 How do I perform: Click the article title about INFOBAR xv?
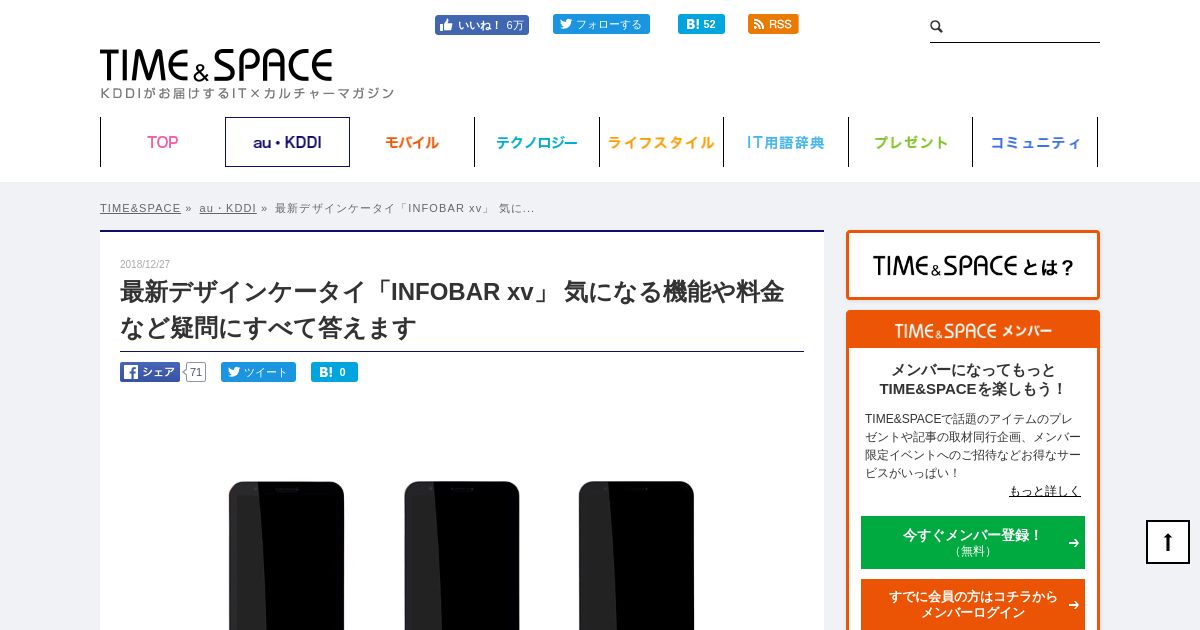click(x=452, y=310)
